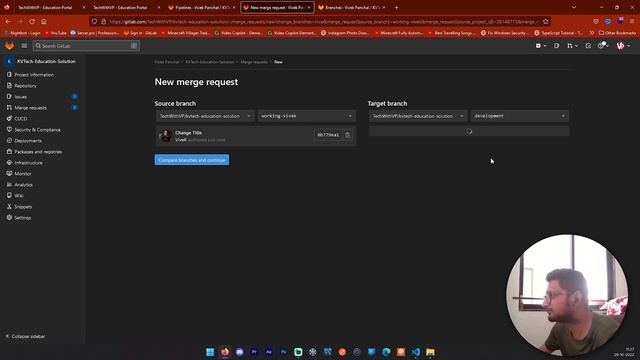Open Deployments in sidebar
Viewport: 640px width, 360px height.
(x=28, y=141)
